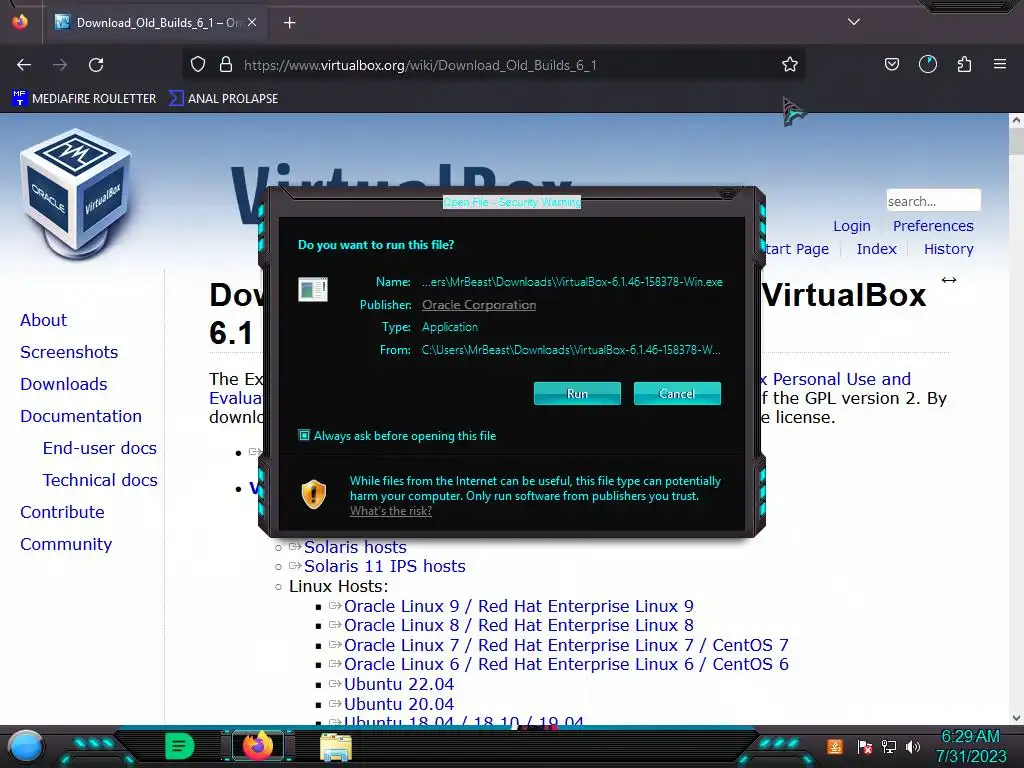
Task: Click the wiki search field
Action: tap(933, 200)
